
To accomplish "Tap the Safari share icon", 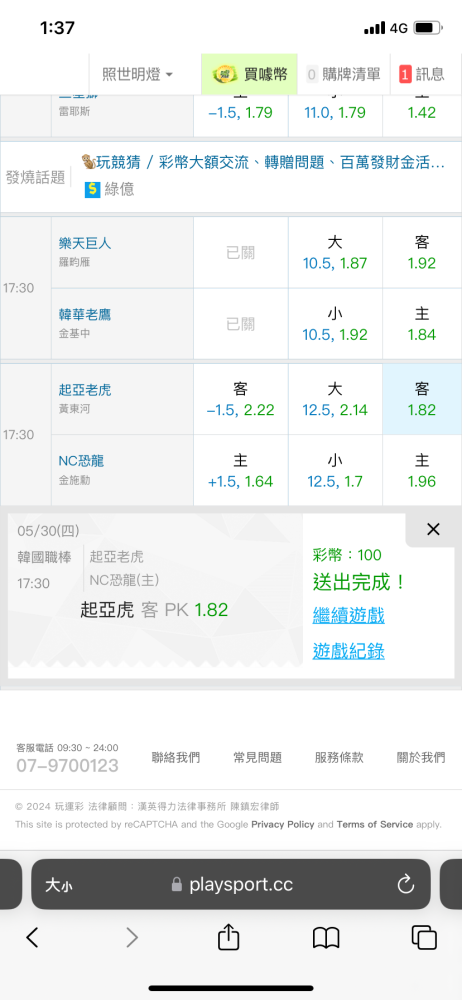I will pyautogui.click(x=228, y=937).
